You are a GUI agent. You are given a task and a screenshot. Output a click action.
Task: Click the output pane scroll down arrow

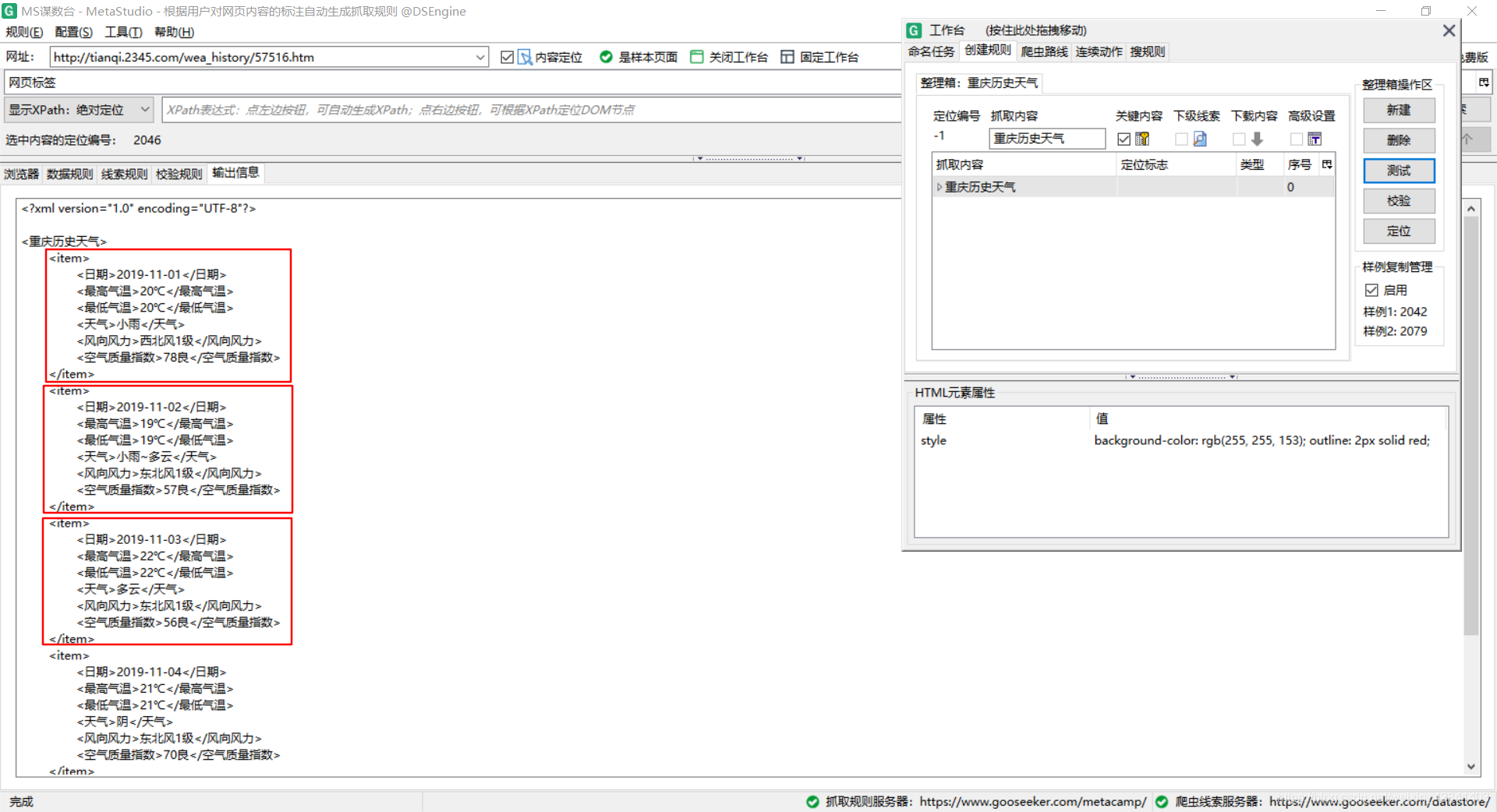pos(1471,767)
